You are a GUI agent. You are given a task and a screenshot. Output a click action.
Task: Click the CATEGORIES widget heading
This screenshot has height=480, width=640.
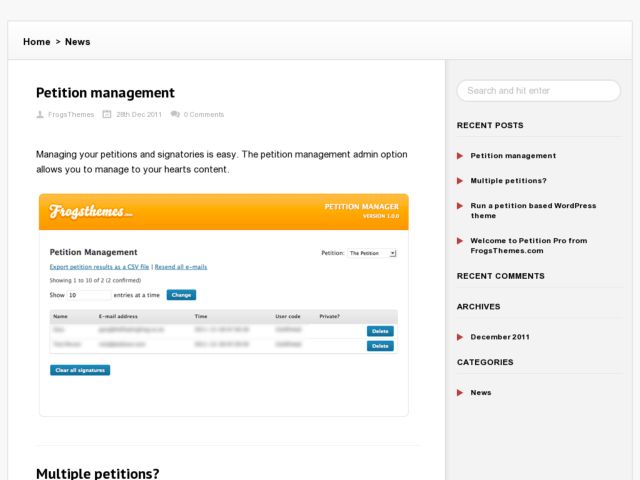pos(485,362)
